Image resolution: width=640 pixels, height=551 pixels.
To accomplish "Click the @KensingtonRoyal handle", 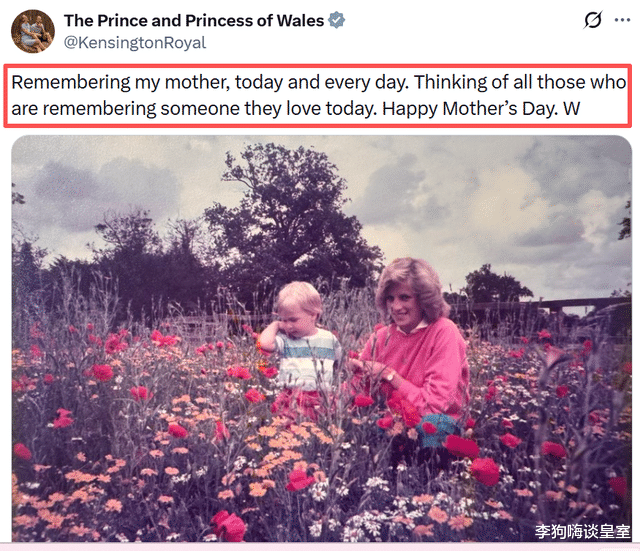I will [135, 43].
